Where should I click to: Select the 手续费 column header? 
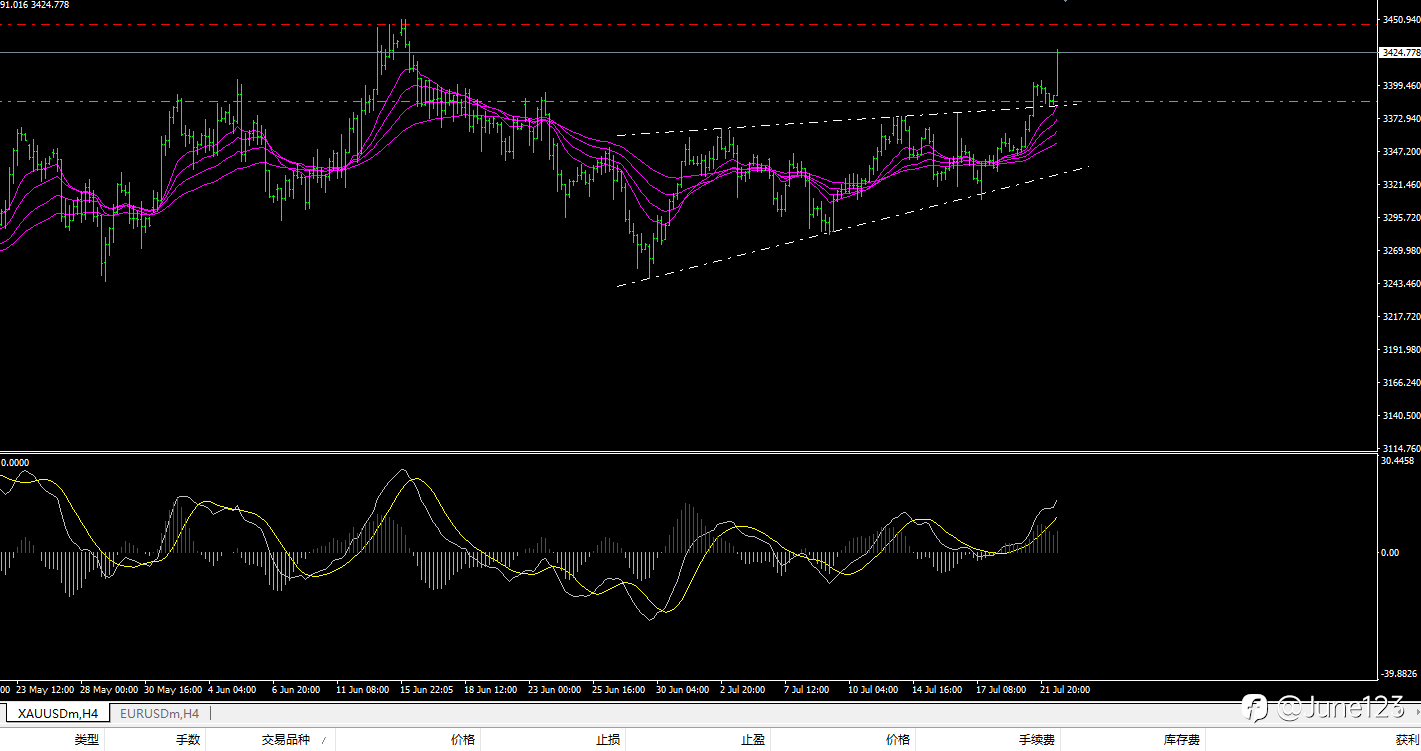tap(1037, 740)
